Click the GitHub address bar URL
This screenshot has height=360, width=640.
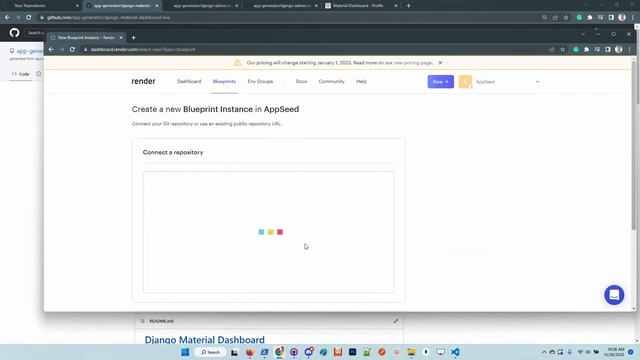click(x=108, y=18)
